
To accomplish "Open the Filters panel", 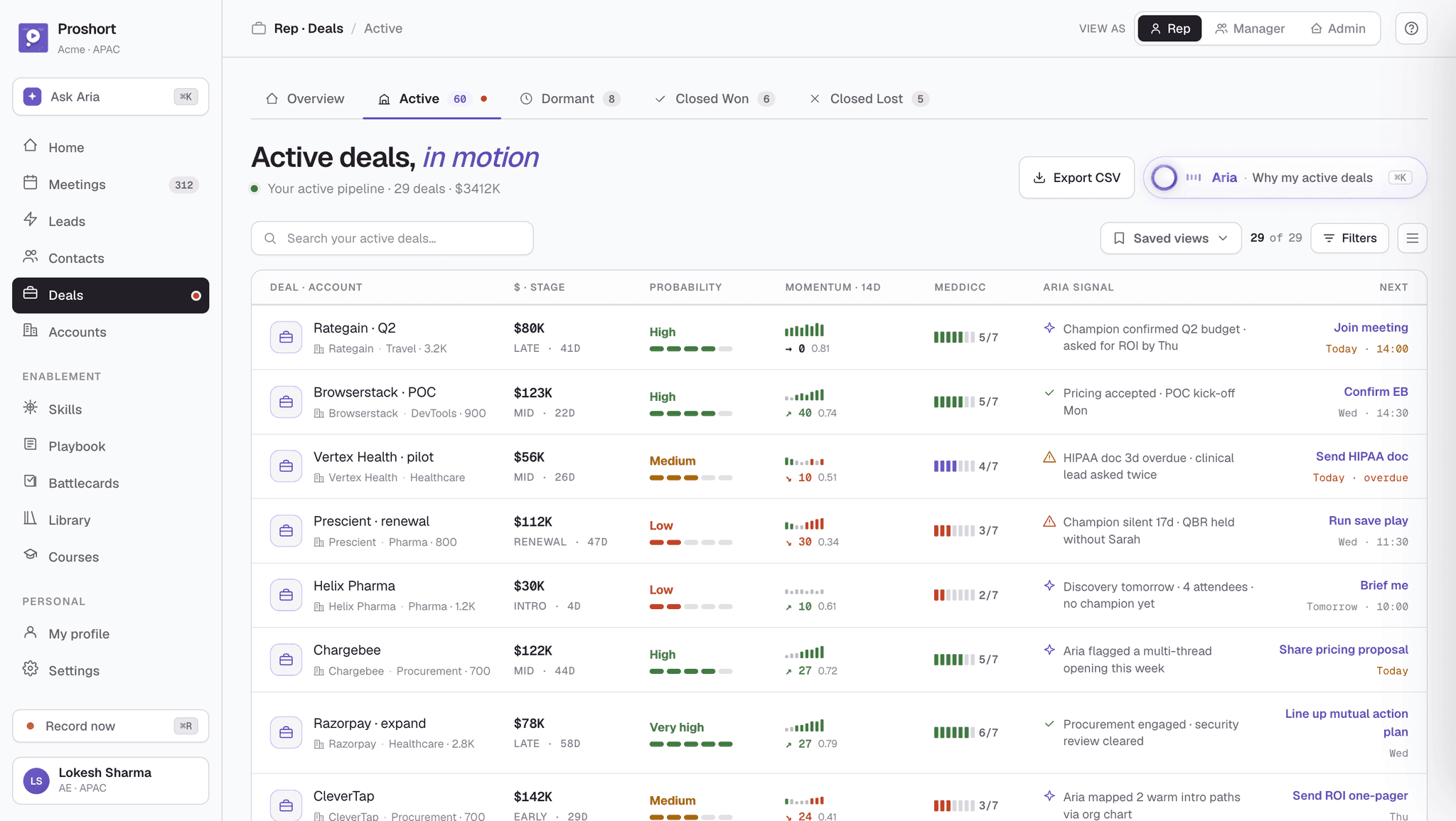I will point(1349,238).
